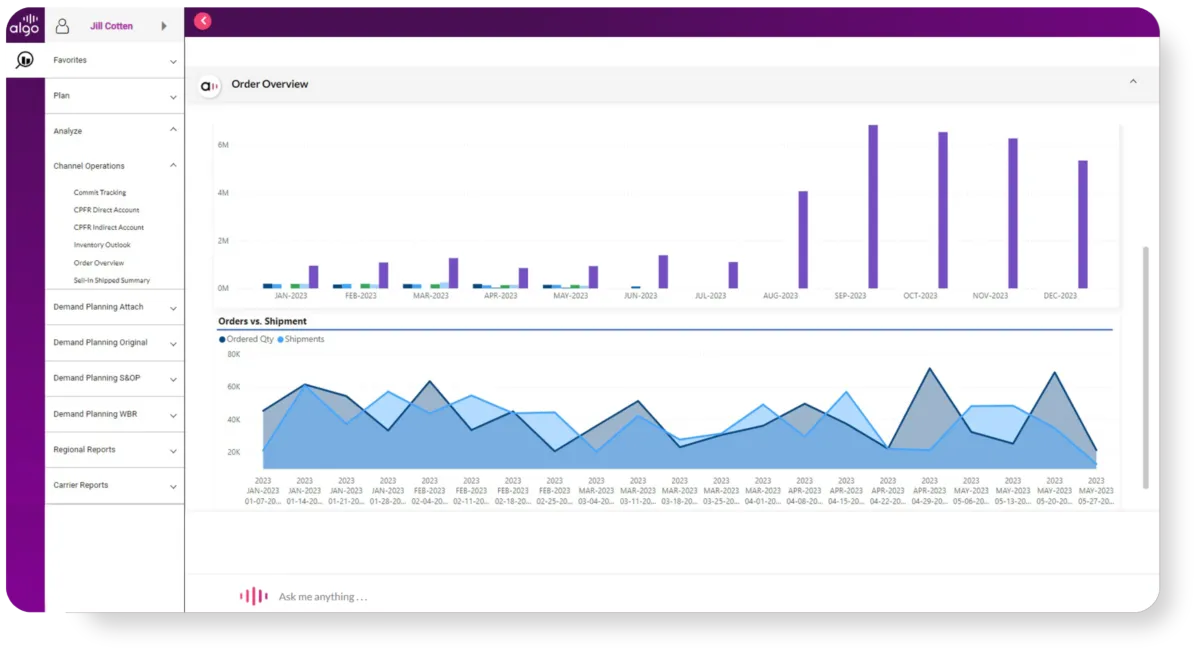Expand the Favorites section
This screenshot has height=649, width=1200.
(x=115, y=60)
